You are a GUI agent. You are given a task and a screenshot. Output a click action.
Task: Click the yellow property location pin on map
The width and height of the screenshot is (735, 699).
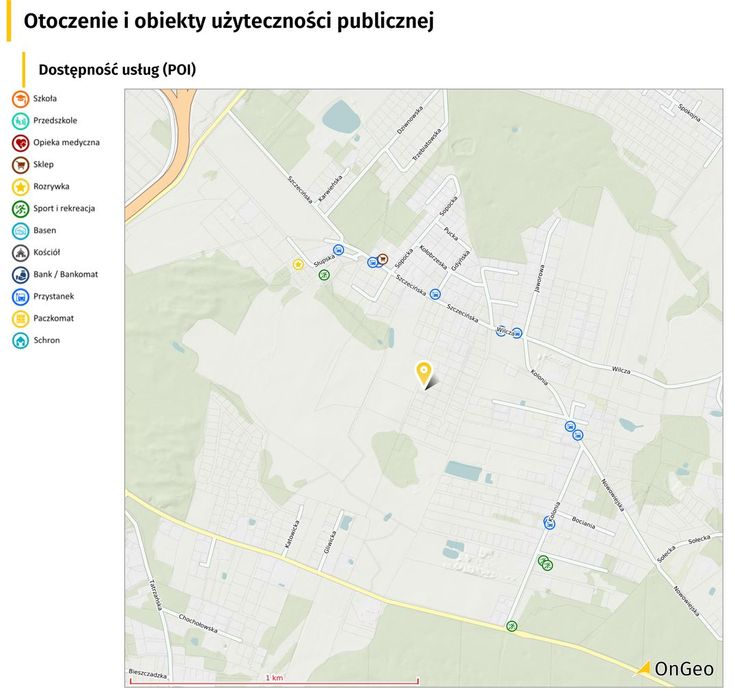point(424,374)
